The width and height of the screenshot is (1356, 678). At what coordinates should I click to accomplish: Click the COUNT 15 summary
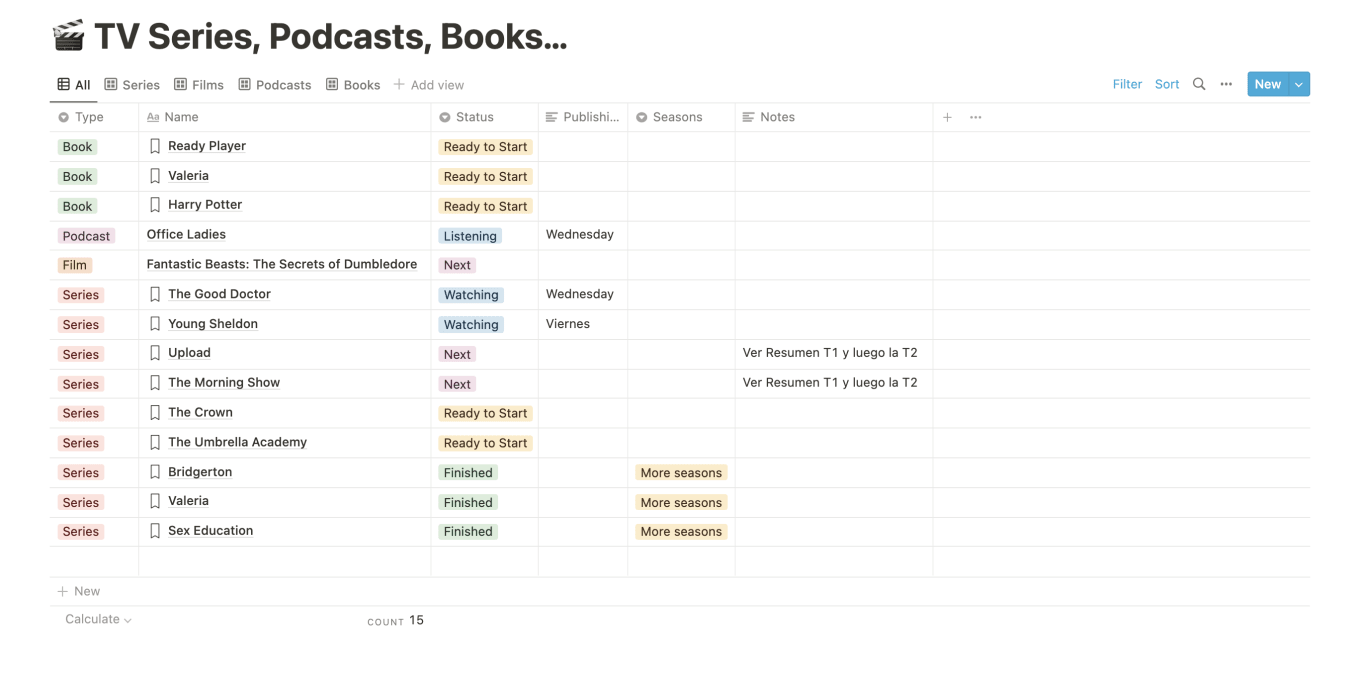coord(395,620)
